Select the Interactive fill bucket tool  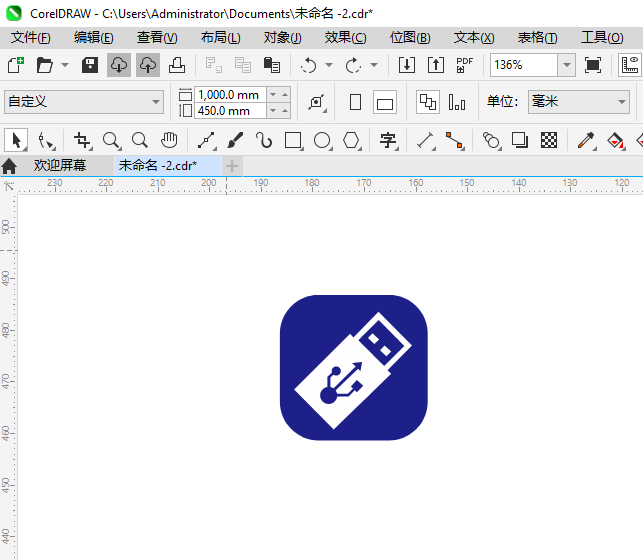(616, 140)
